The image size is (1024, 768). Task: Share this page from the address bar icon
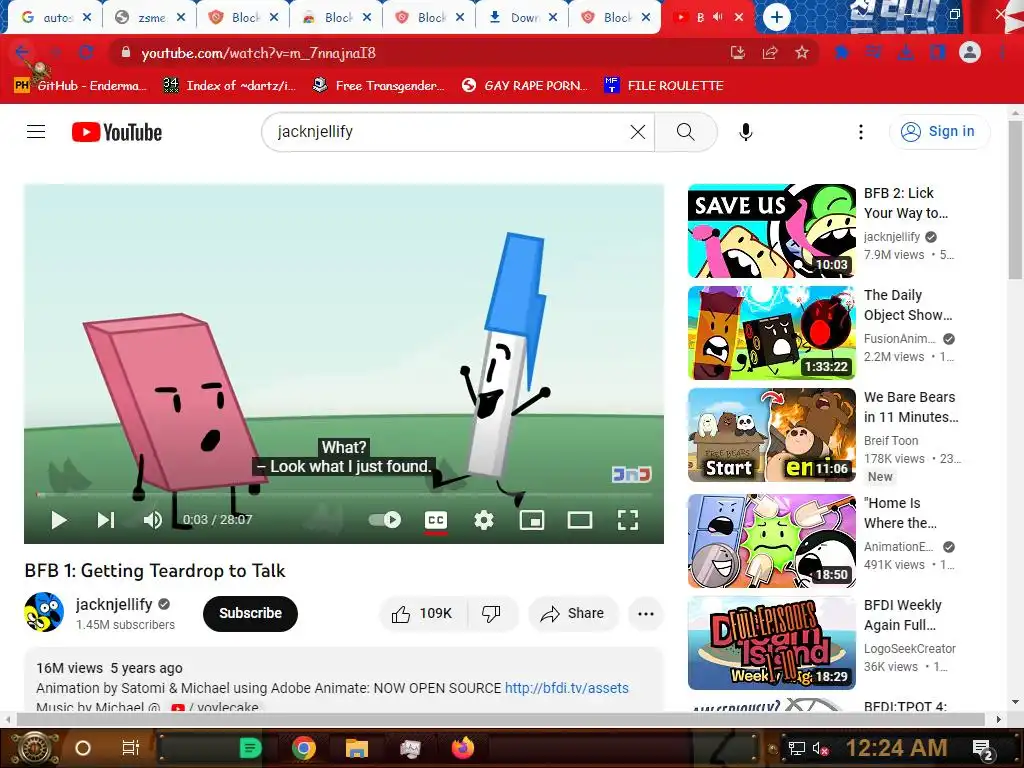[770, 53]
